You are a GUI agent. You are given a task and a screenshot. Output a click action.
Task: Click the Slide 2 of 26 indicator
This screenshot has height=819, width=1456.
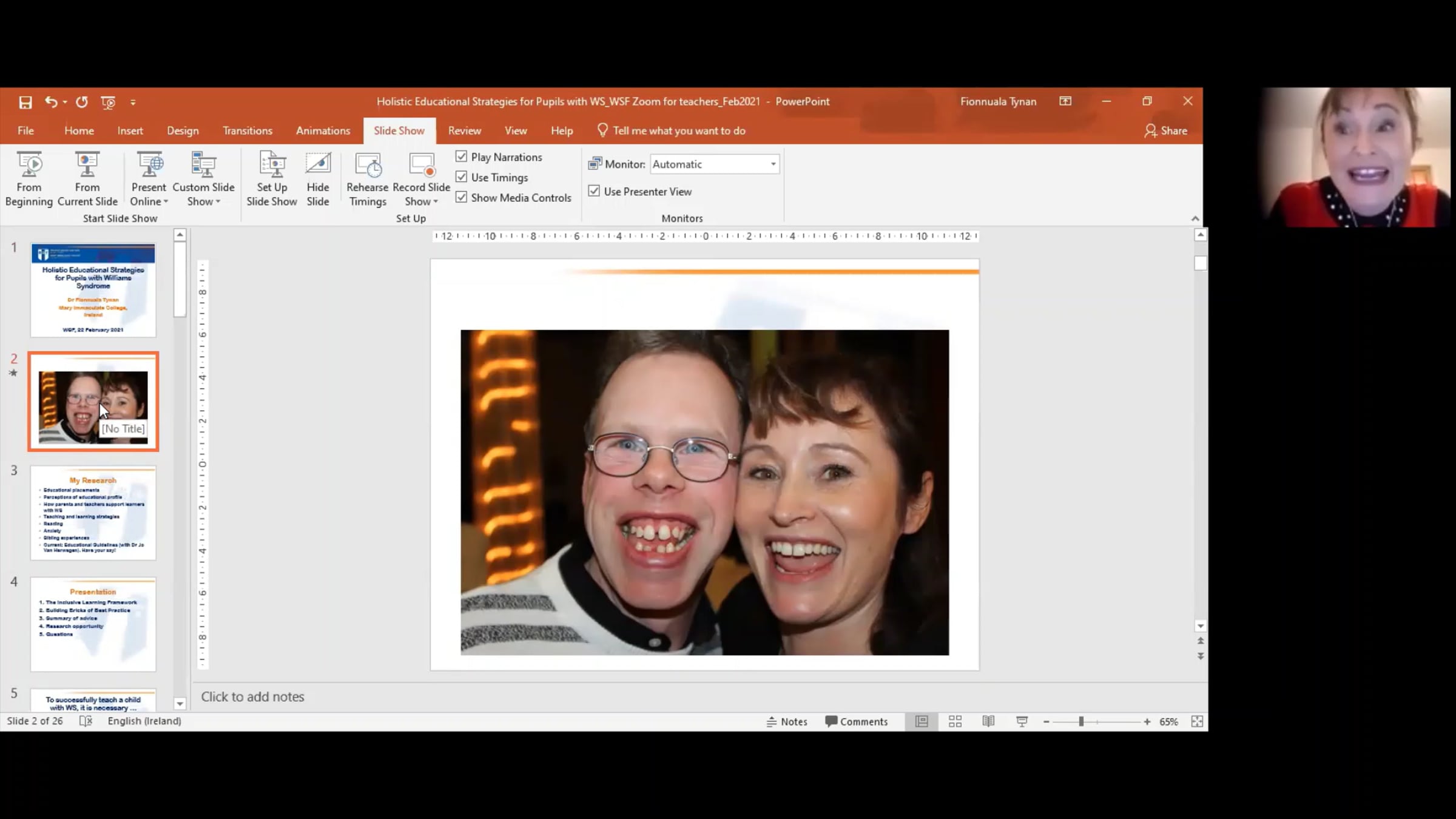tap(35, 721)
